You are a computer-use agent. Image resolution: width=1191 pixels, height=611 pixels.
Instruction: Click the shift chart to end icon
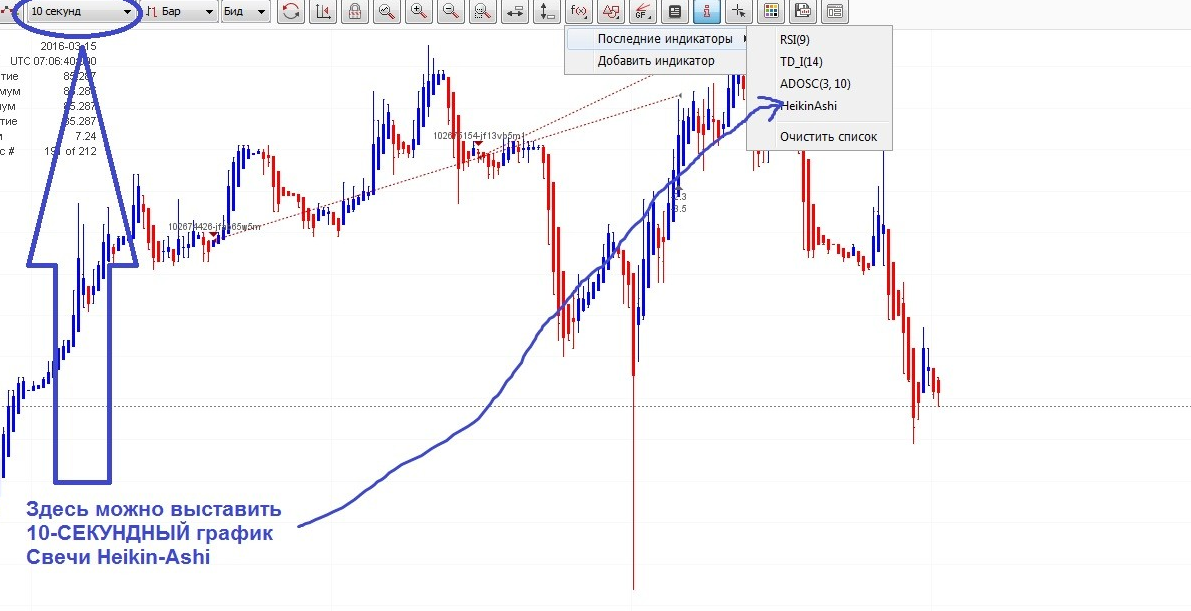323,12
